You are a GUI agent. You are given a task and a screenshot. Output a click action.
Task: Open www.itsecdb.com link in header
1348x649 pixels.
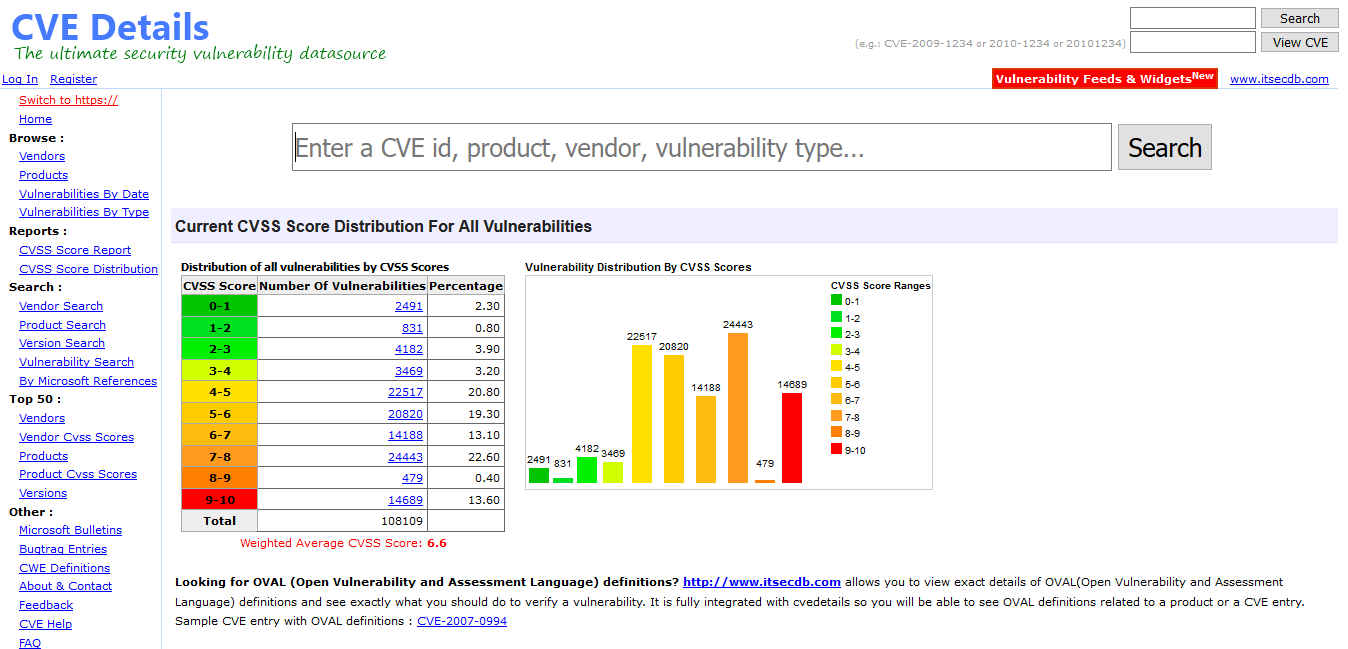(1279, 79)
